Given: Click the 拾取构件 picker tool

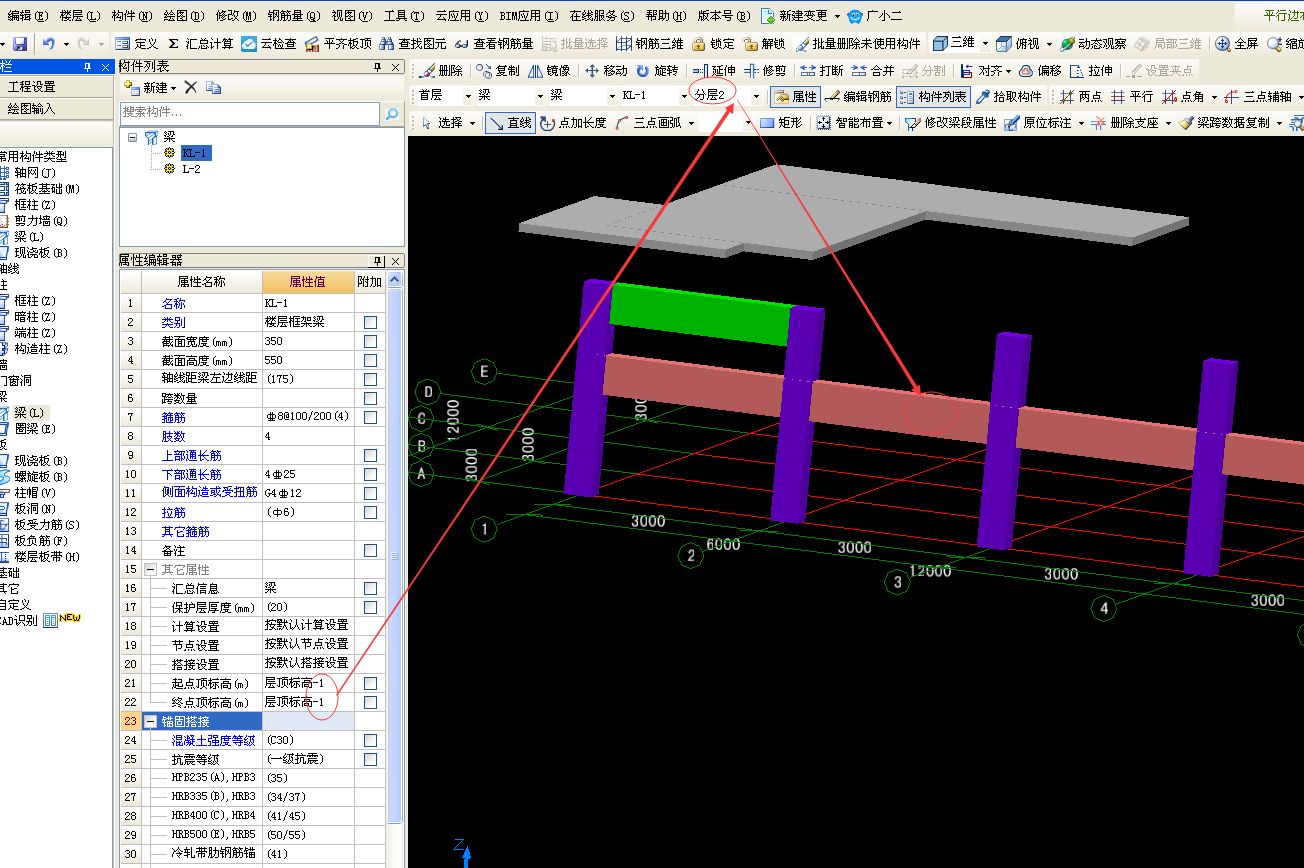Looking at the screenshot, I should click(1008, 97).
